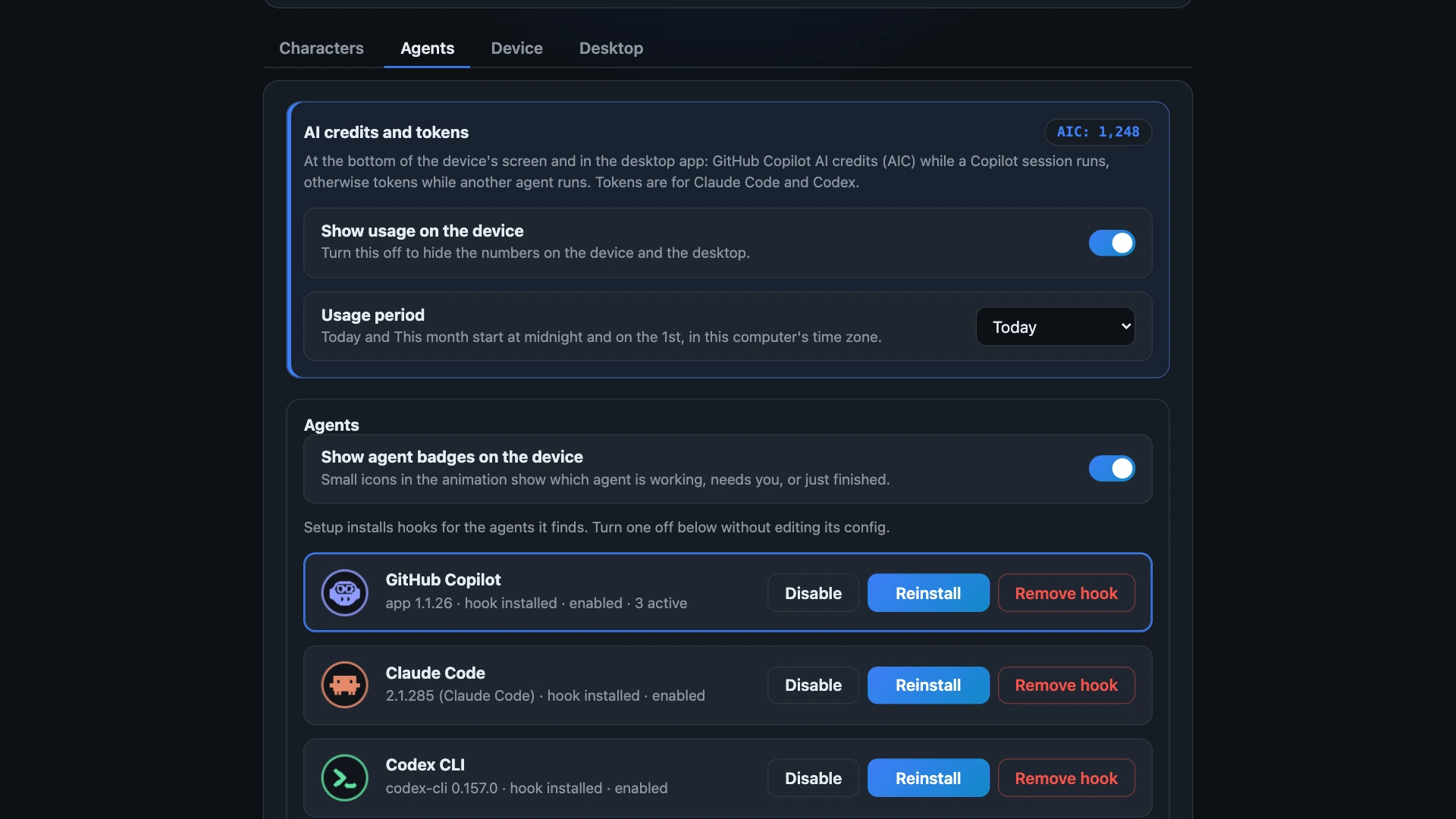
Task: Remove hook for Claude Code
Action: [1066, 686]
